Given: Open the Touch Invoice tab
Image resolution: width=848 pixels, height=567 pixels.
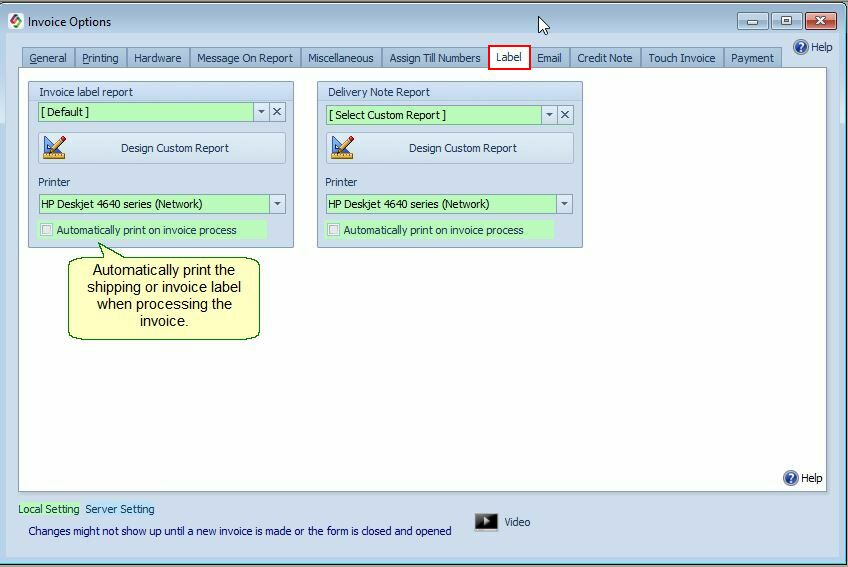Looking at the screenshot, I should 681,58.
